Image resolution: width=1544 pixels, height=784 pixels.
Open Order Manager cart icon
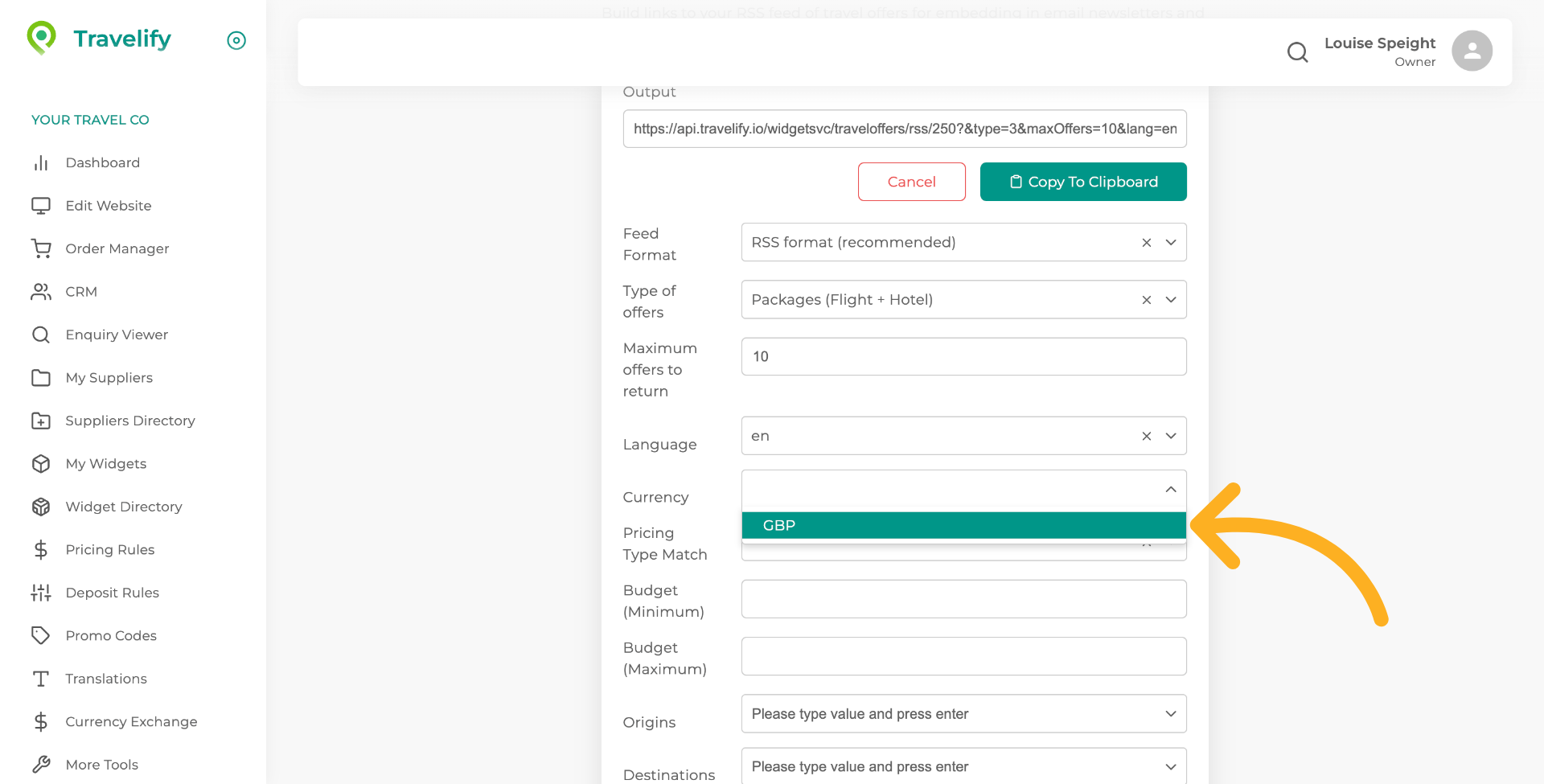pos(41,248)
